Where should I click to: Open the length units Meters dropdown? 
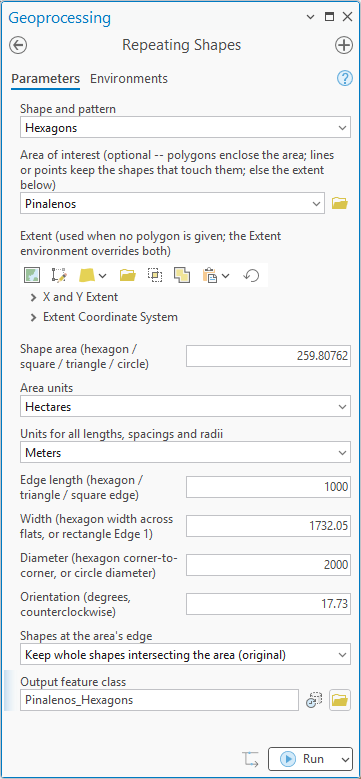[x=342, y=453]
